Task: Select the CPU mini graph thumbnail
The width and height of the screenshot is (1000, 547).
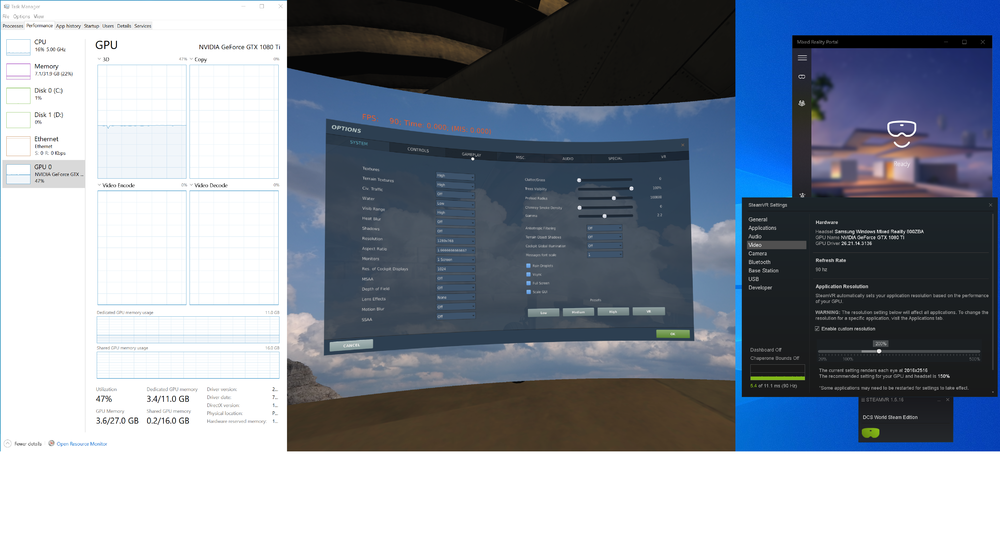Action: [18, 47]
